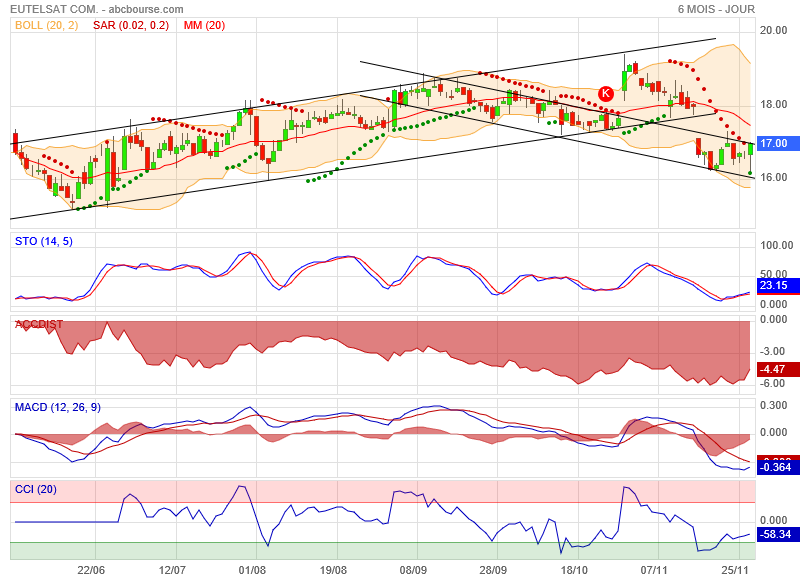Click the -3.00 ACCDIST axis label
This screenshot has width=800, height=580.
(x=773, y=351)
